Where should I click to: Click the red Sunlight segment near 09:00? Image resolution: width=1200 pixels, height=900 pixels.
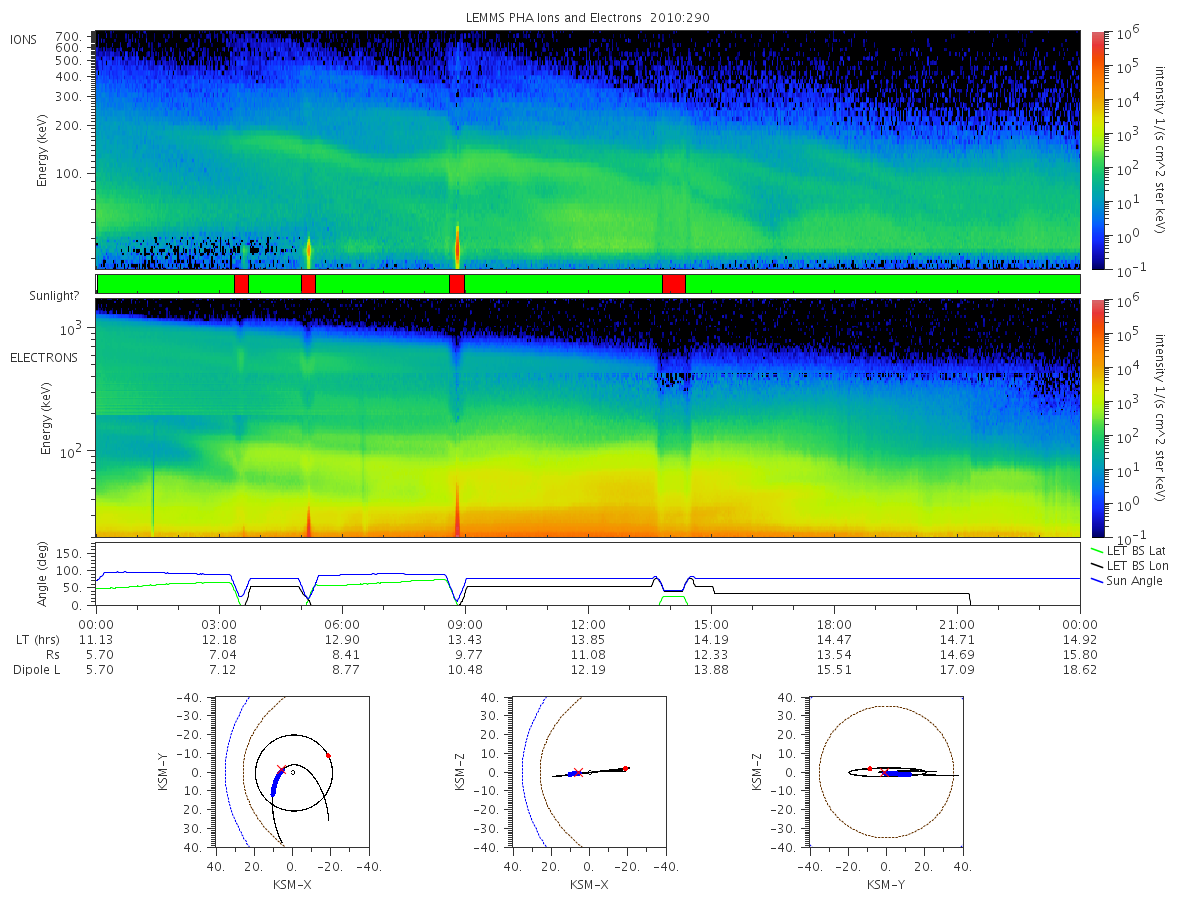point(457,284)
